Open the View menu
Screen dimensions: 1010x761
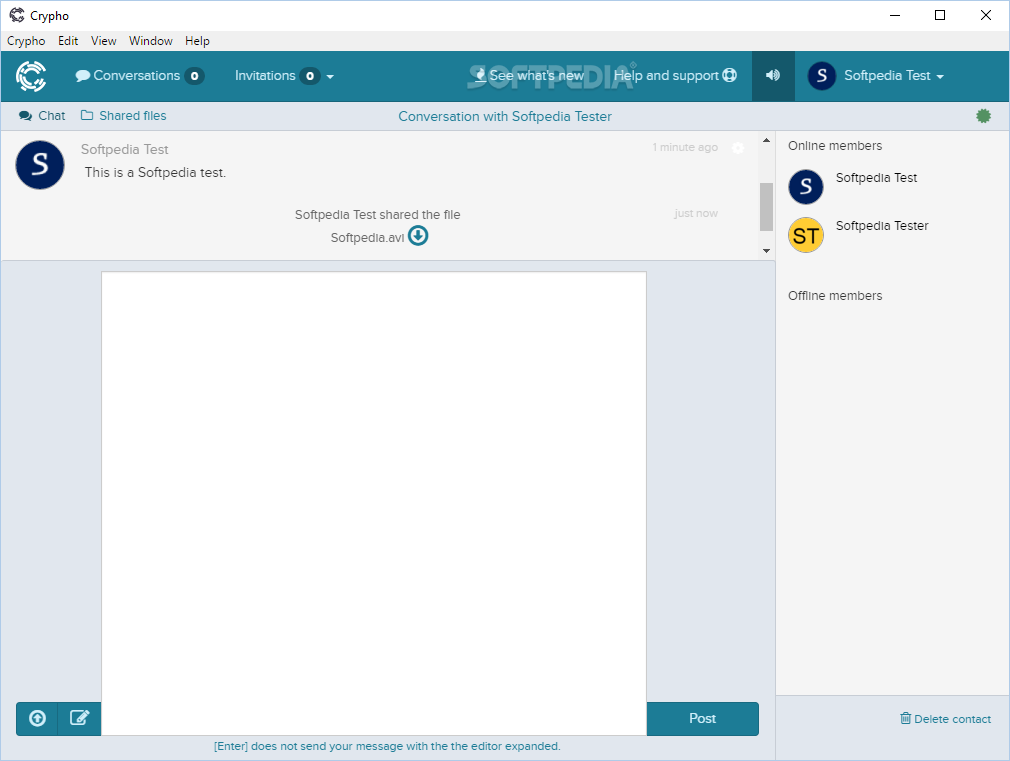click(104, 41)
